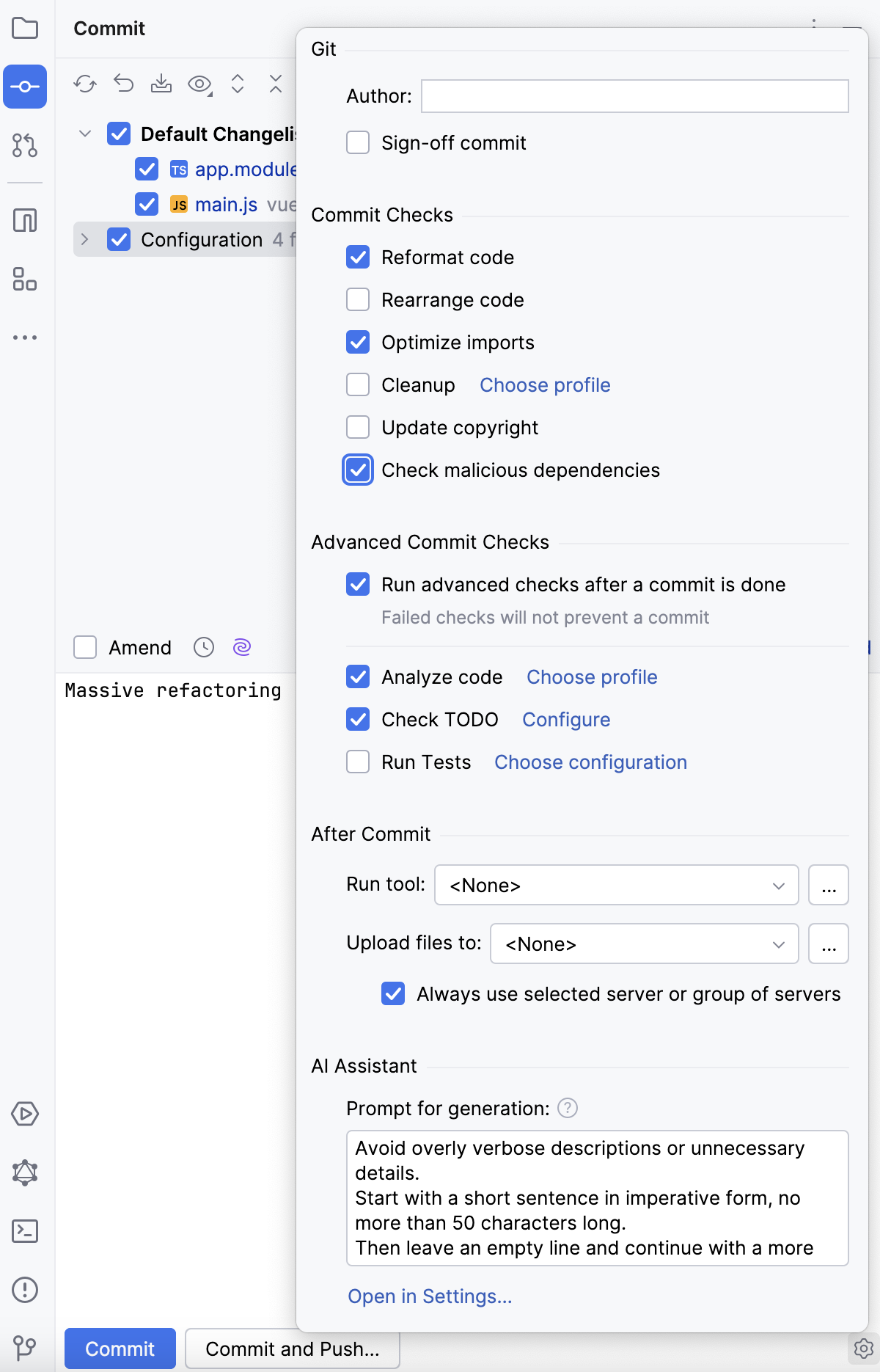Enable the Sign-off commit checkbox
The height and width of the screenshot is (1372, 880).
point(358,143)
